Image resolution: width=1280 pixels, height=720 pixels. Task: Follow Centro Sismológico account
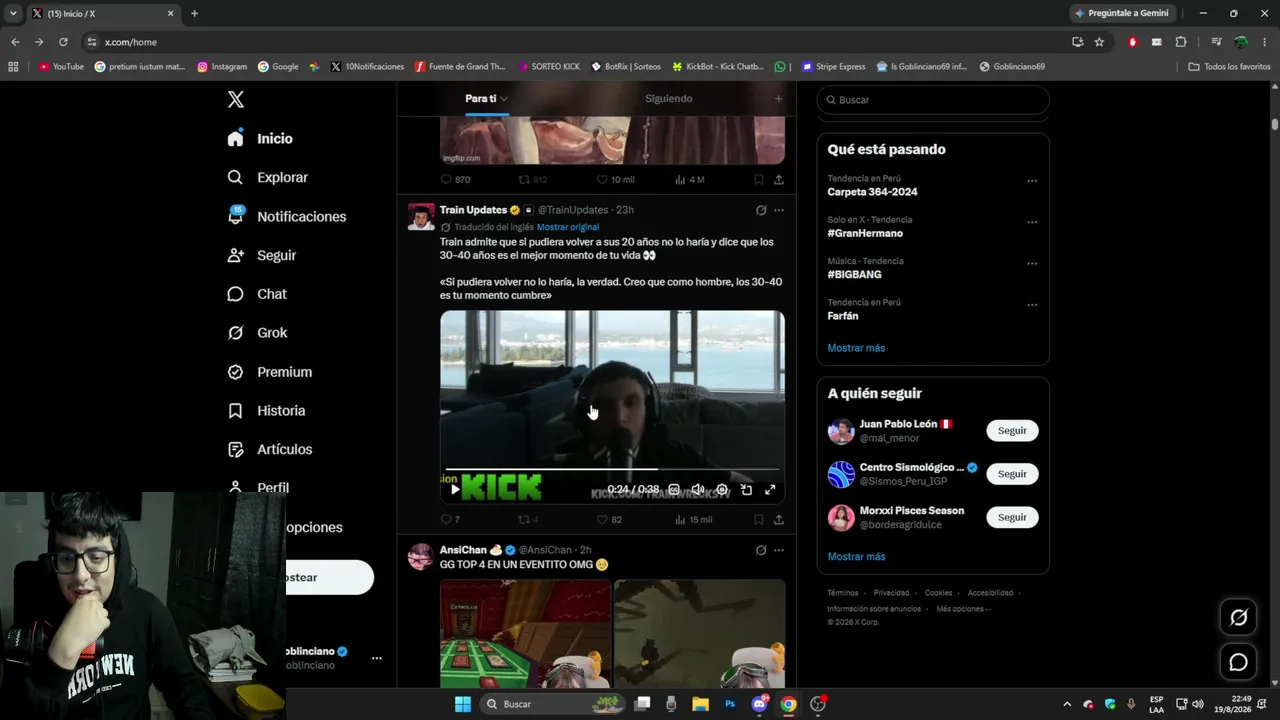[1012, 474]
